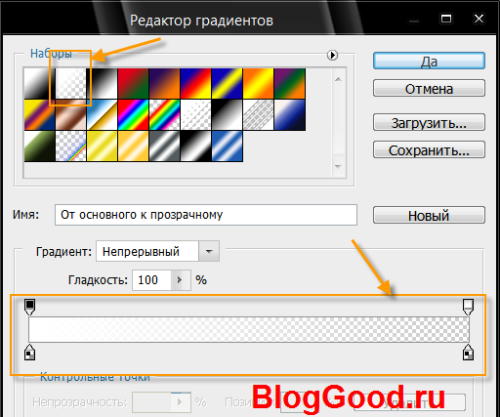Choose the blue, red, yellow gradient preset
Viewport: 500px width, 417px height.
point(196,84)
